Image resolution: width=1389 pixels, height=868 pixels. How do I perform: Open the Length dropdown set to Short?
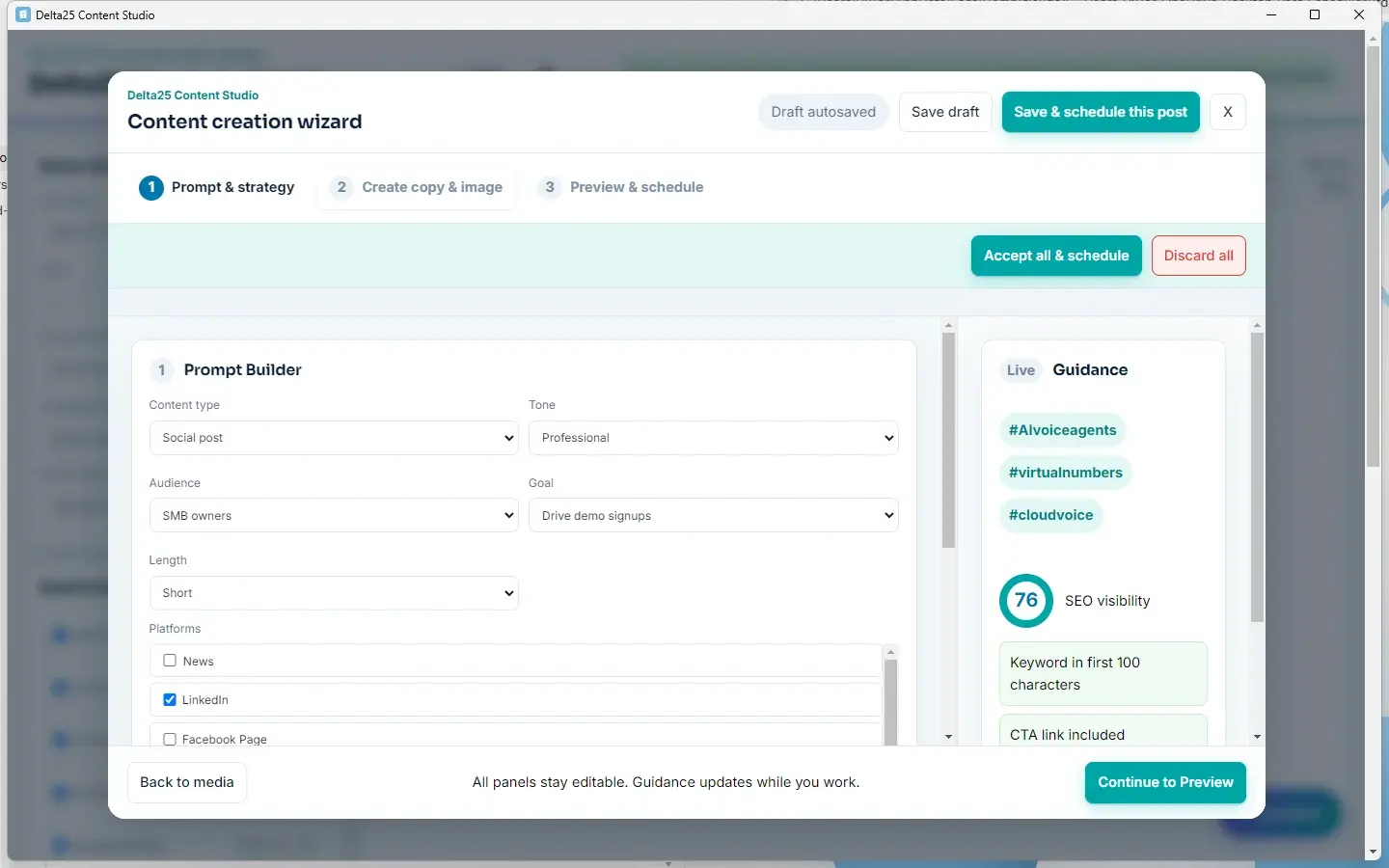tap(334, 593)
